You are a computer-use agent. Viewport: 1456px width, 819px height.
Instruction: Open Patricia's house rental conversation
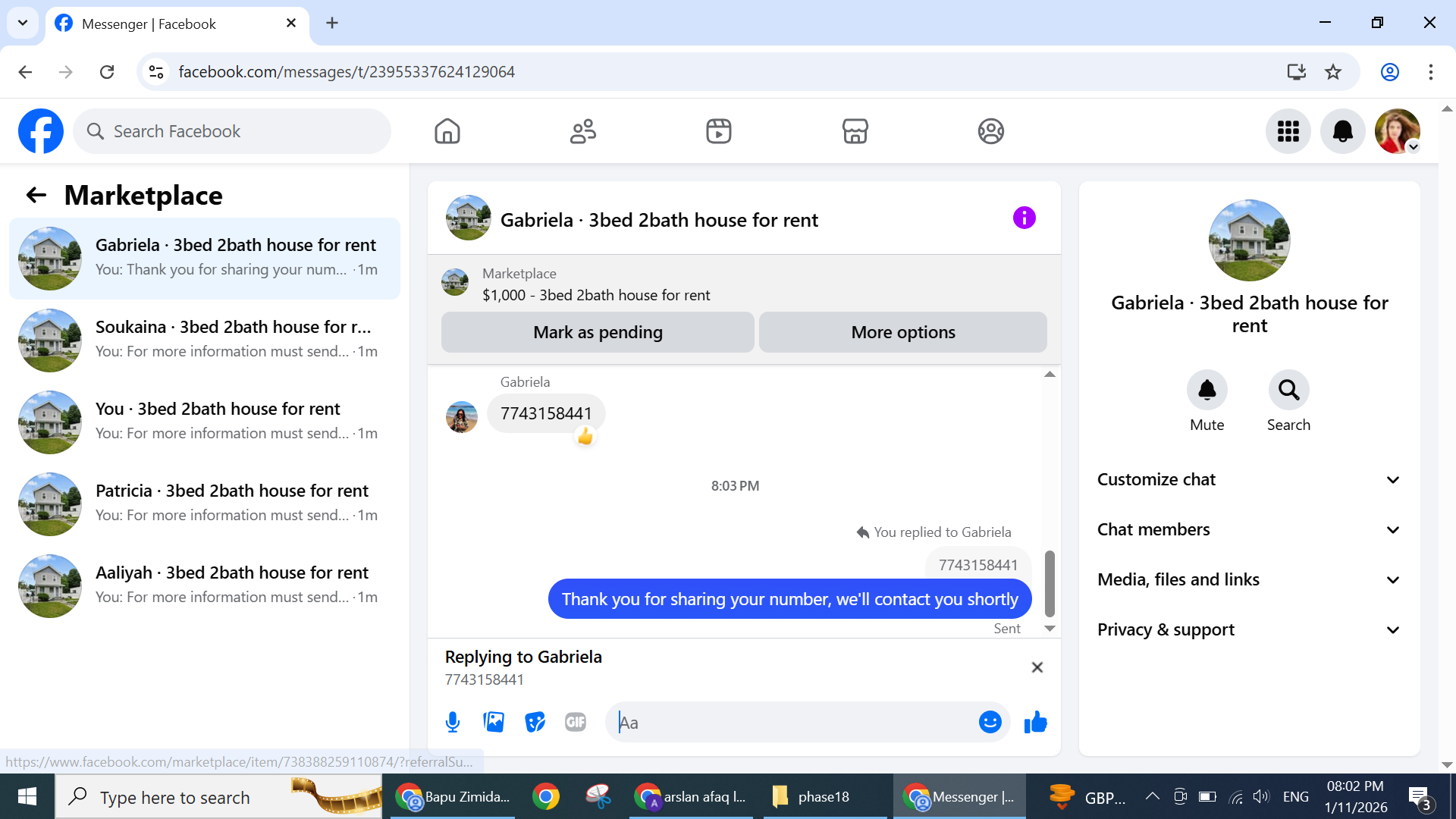tap(205, 504)
